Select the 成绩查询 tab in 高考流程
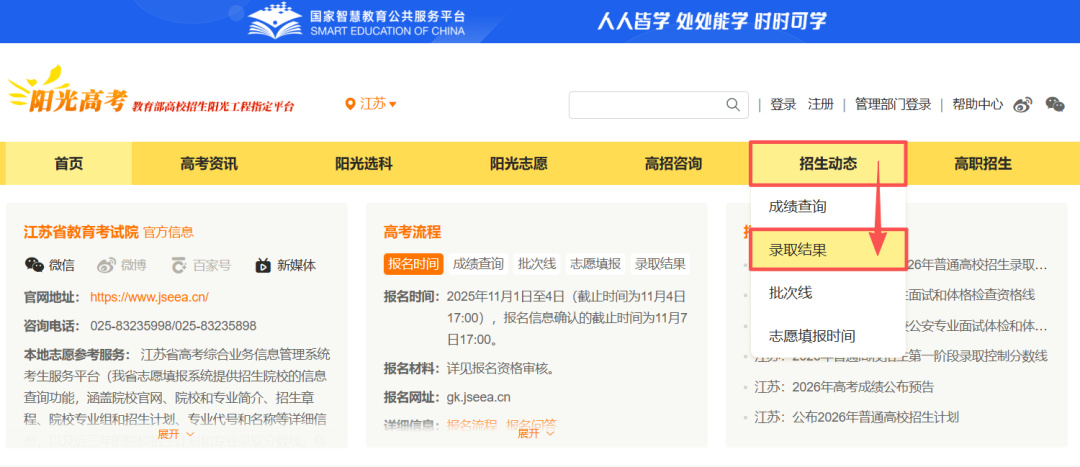The image size is (1080, 467). 478,264
